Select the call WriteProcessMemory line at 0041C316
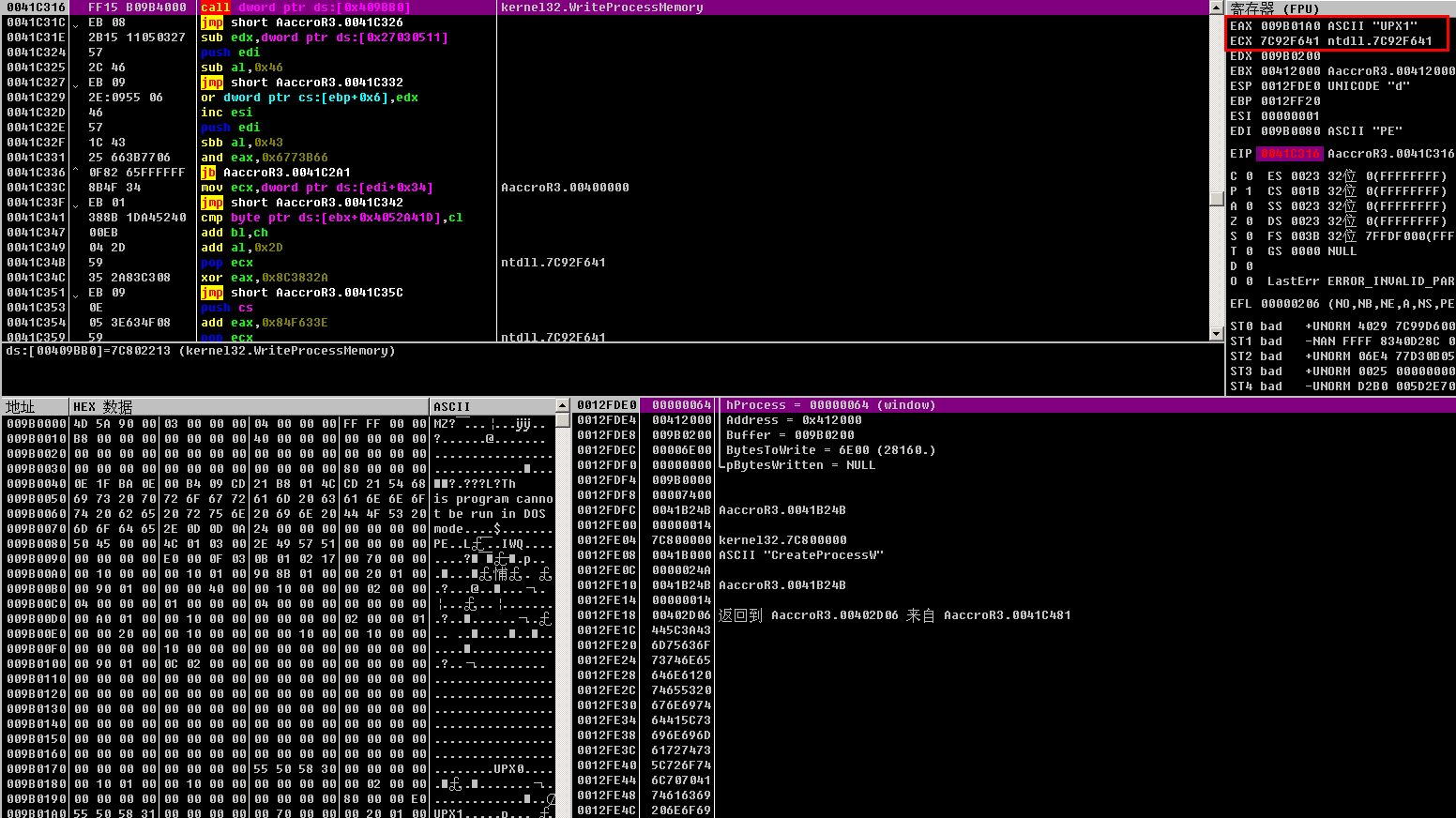 [605, 8]
